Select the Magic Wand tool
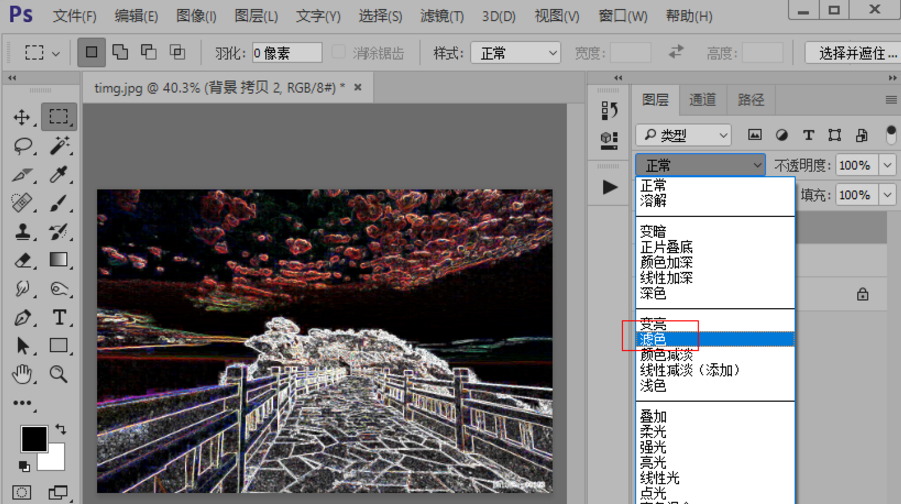 [x=59, y=146]
